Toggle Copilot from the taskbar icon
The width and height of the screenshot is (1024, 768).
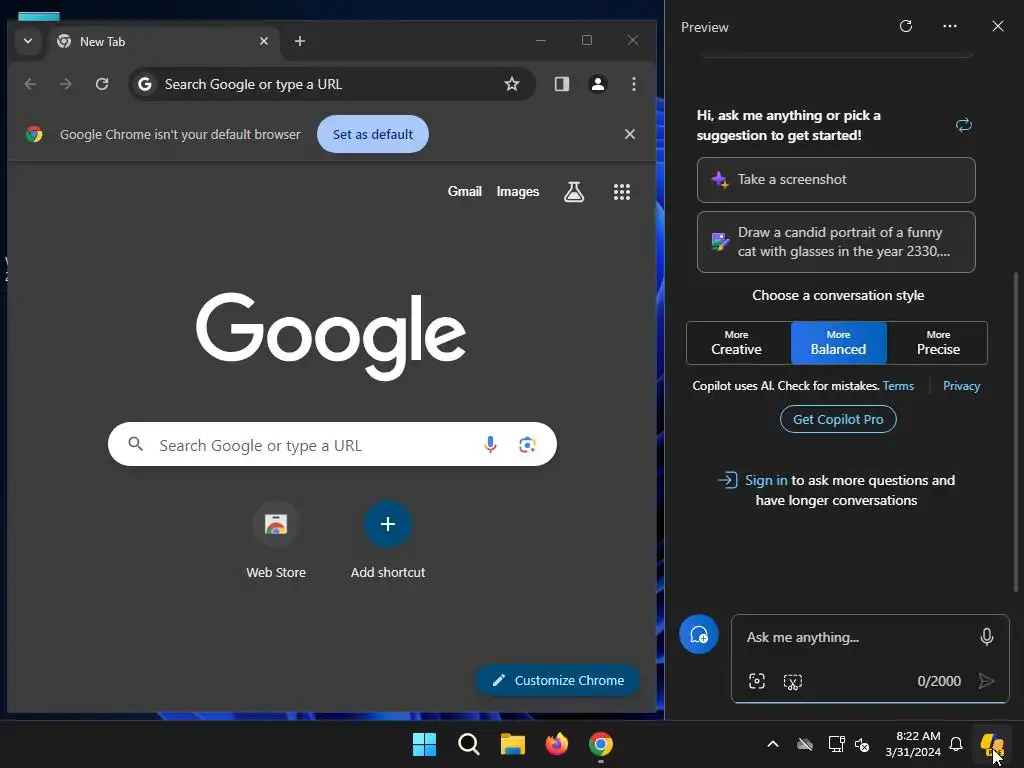click(992, 744)
